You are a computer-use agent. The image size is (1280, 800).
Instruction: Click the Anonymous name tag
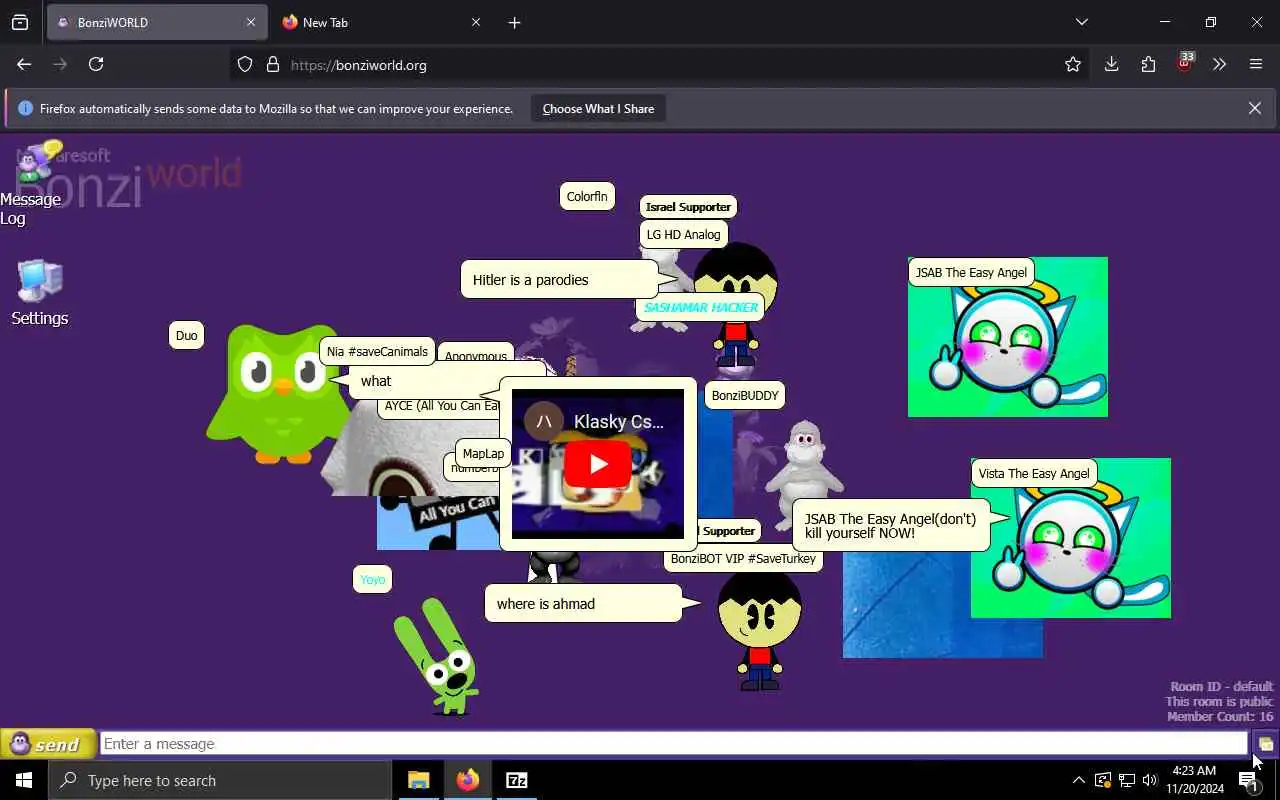pyautogui.click(x=475, y=354)
